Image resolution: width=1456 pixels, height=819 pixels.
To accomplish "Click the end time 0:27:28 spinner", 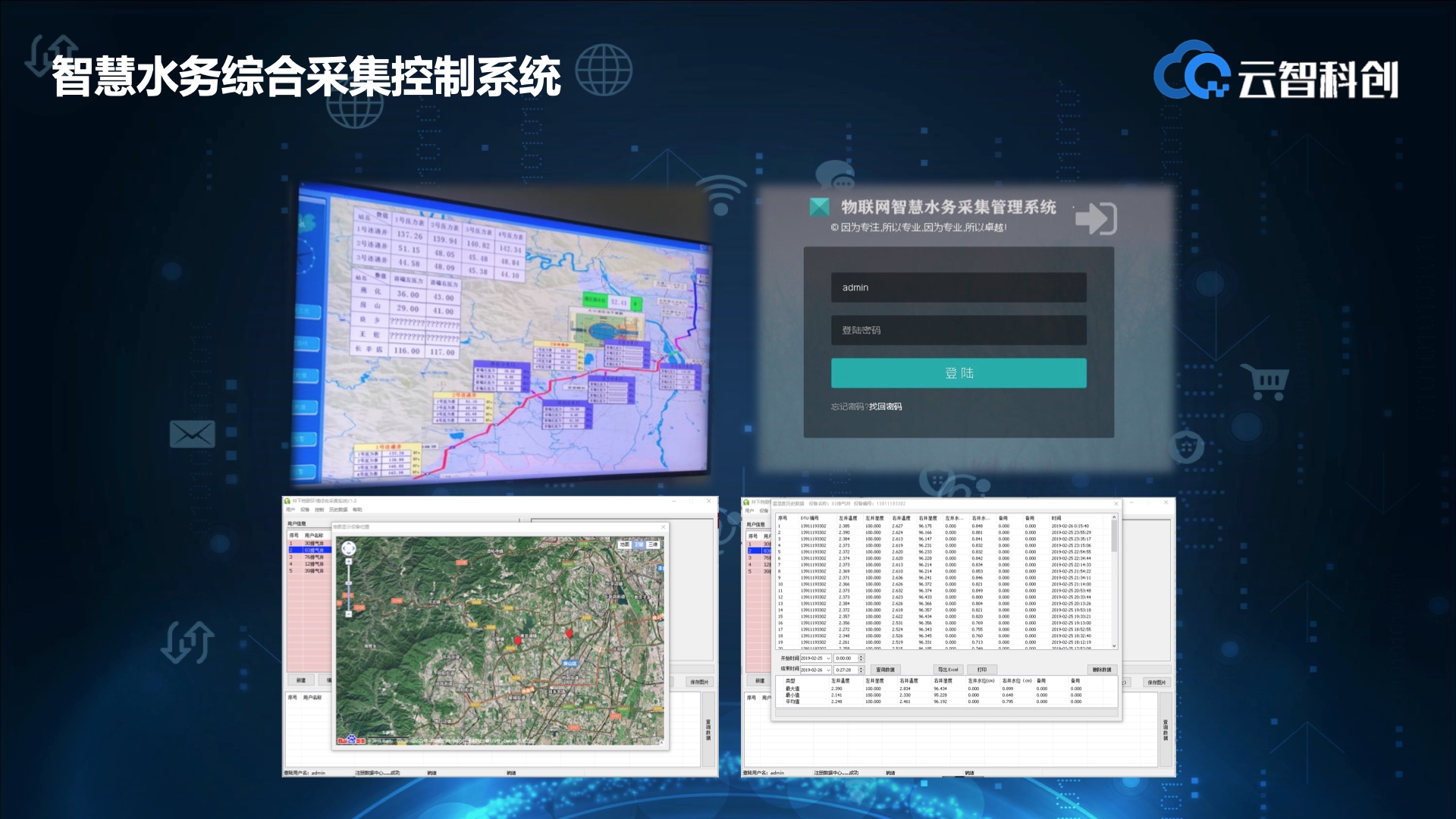I will [x=861, y=670].
